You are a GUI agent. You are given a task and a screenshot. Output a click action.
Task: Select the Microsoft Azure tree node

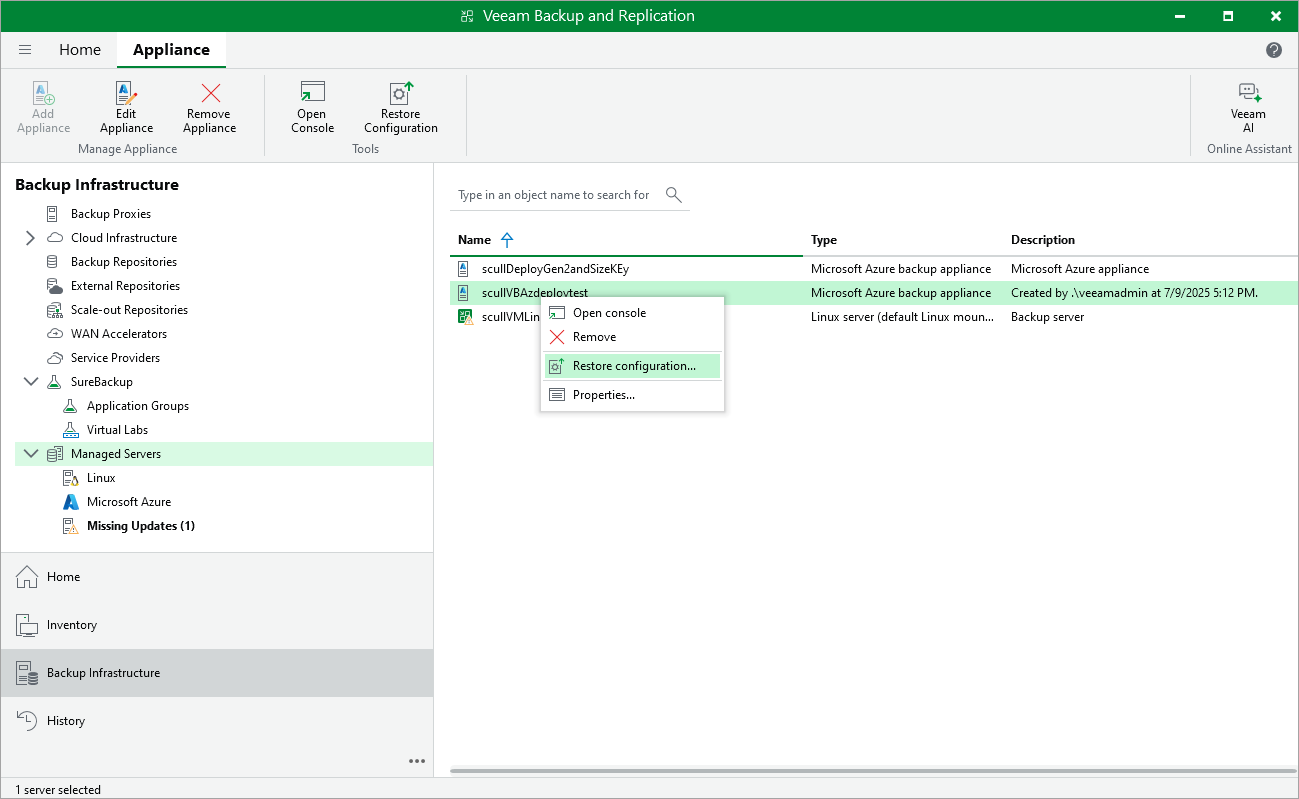tap(129, 502)
